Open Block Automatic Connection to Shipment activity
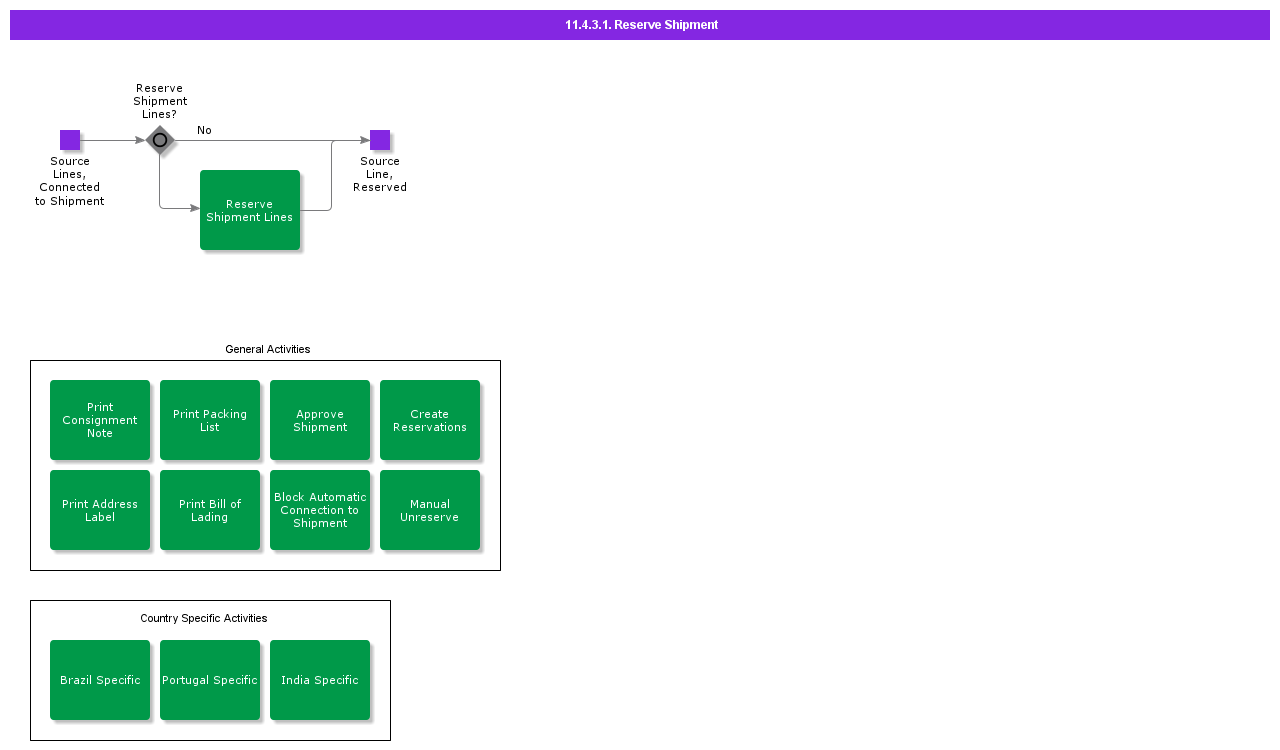 pyautogui.click(x=320, y=510)
